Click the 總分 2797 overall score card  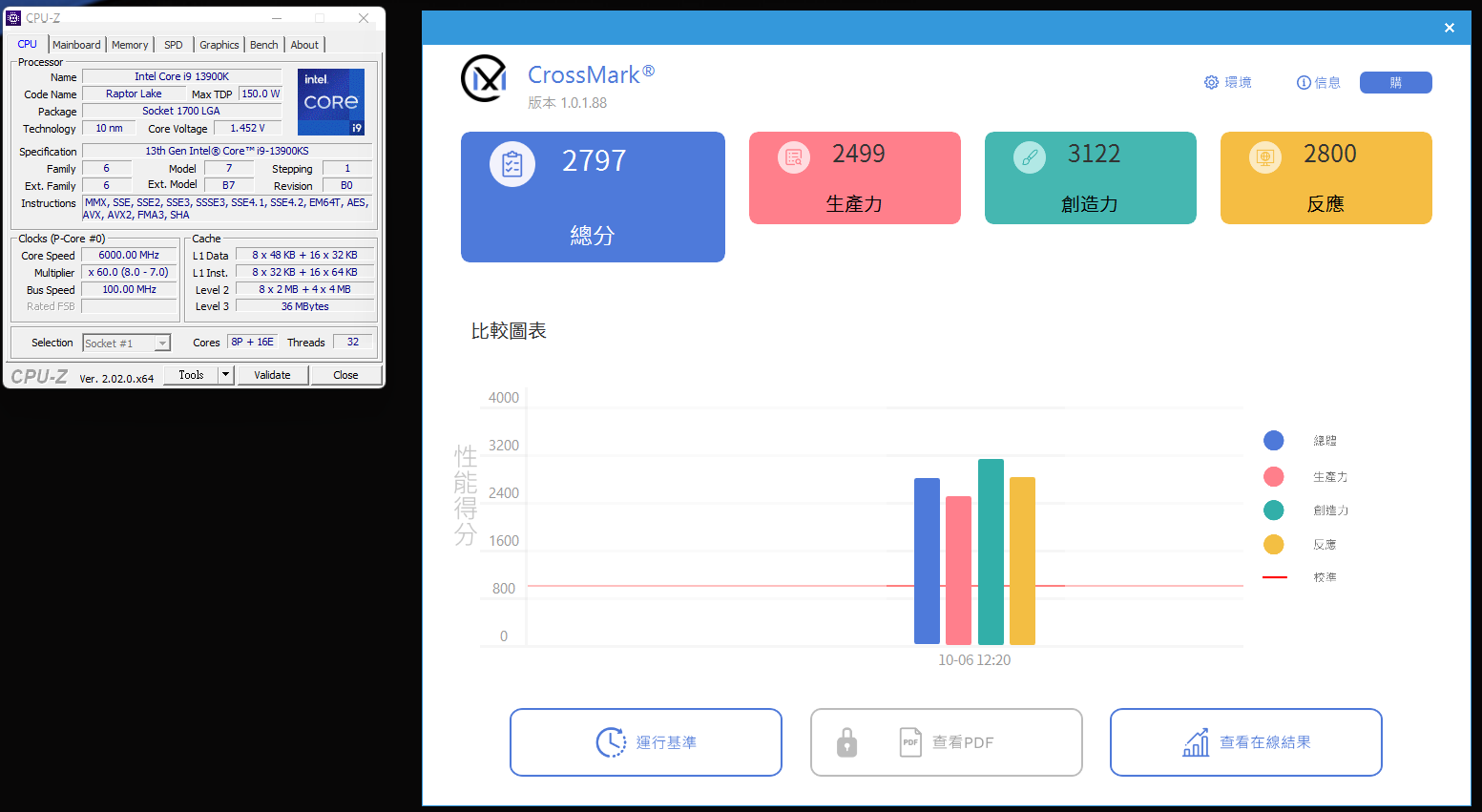pos(593,197)
